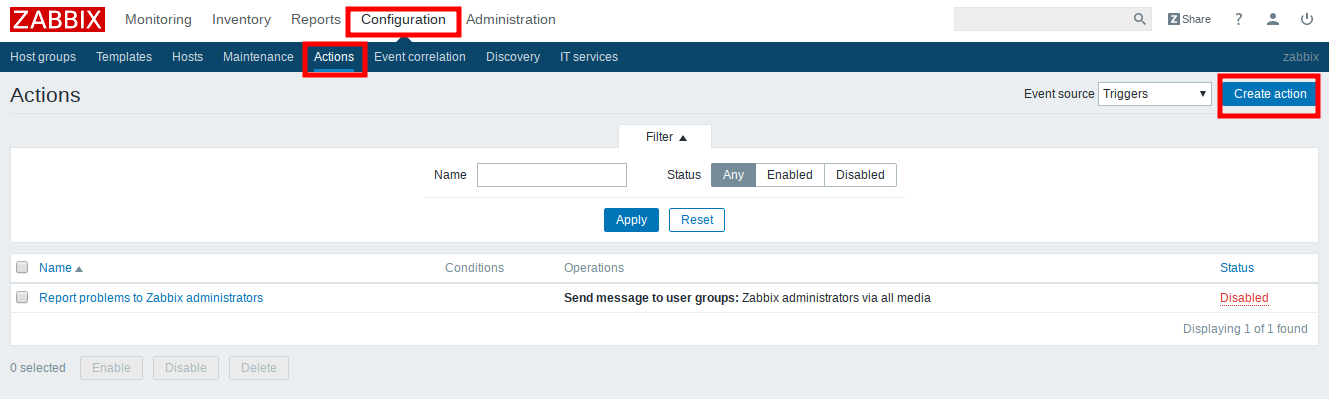
Task: Click the filter Name input field
Action: [552, 175]
